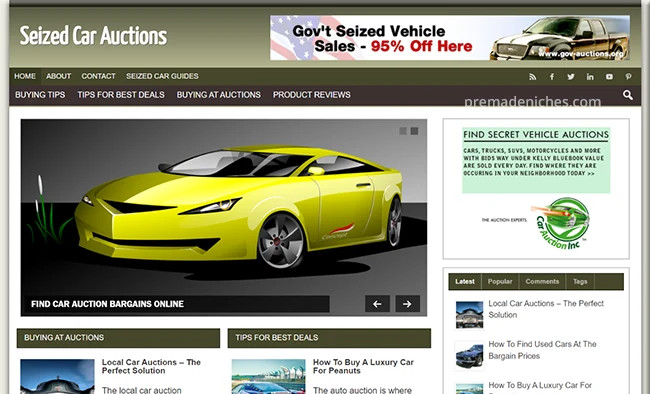
Task: Open How To Buy A Luxury Car article
Action: [363, 367]
